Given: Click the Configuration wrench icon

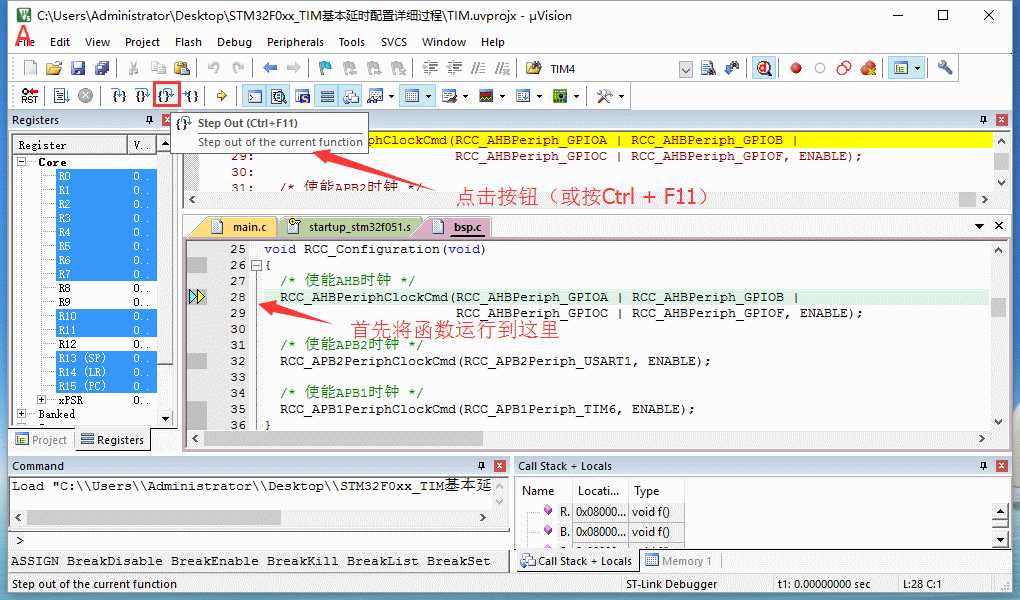Looking at the screenshot, I should click(945, 68).
